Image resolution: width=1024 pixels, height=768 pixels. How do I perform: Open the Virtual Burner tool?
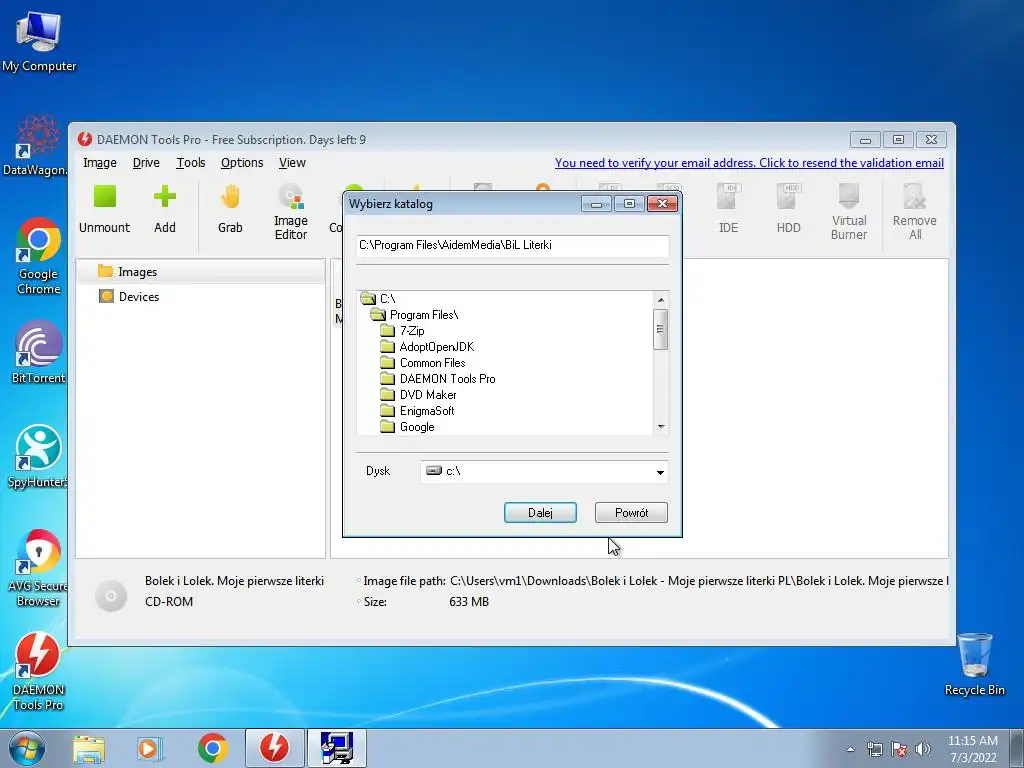(849, 212)
